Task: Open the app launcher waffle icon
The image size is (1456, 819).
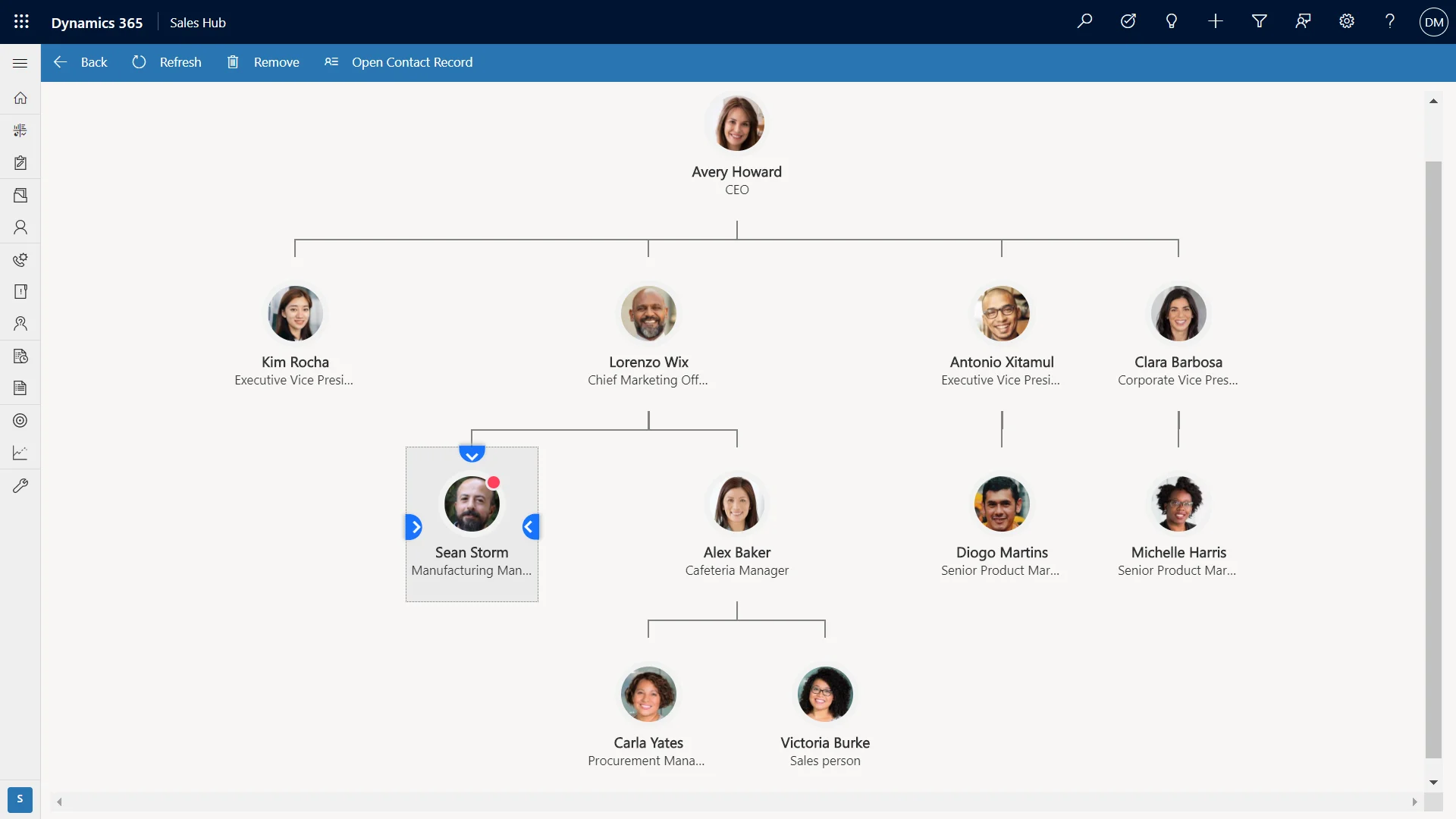Action: tap(21, 22)
